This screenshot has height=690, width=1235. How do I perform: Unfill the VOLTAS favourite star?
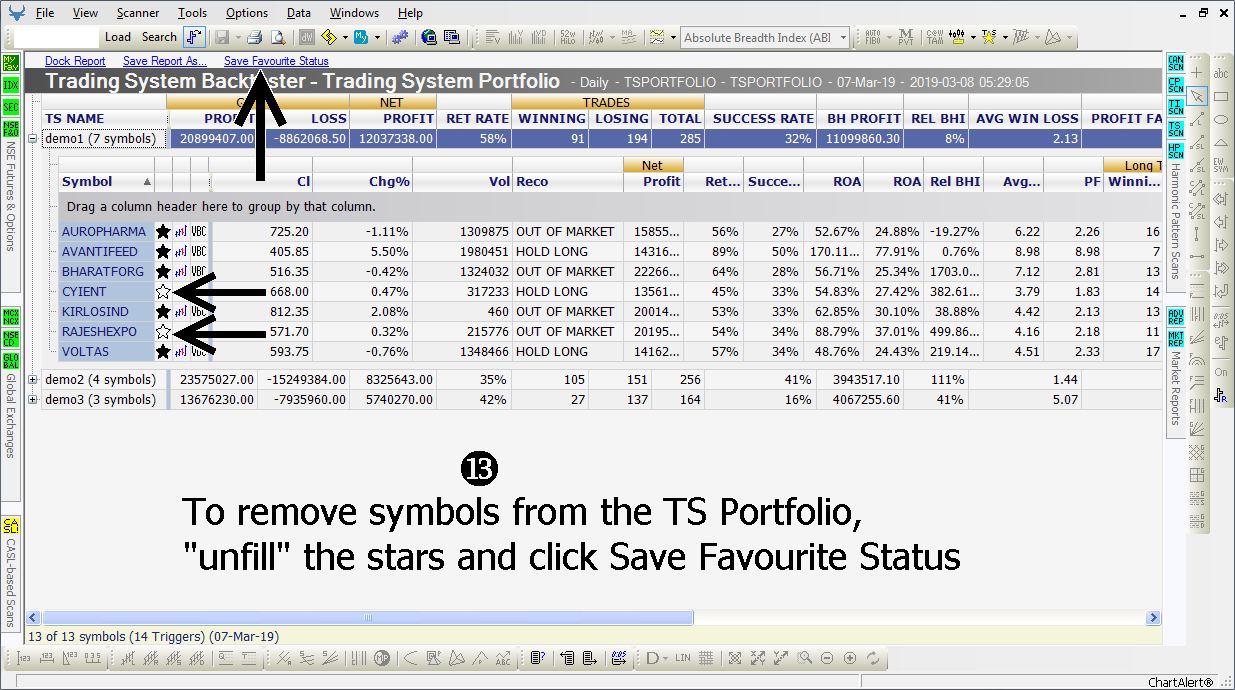click(x=163, y=351)
